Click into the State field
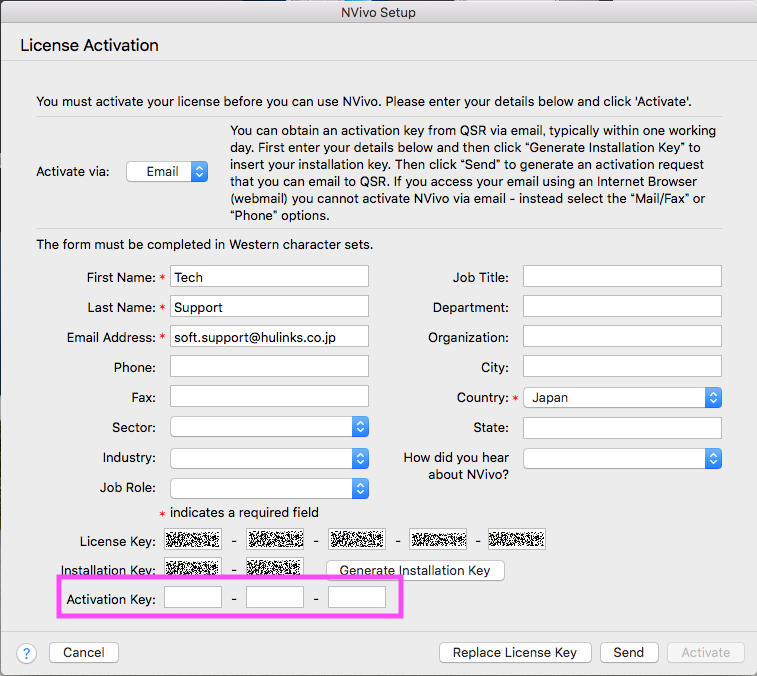Viewport: 757px width, 676px height. coord(622,428)
